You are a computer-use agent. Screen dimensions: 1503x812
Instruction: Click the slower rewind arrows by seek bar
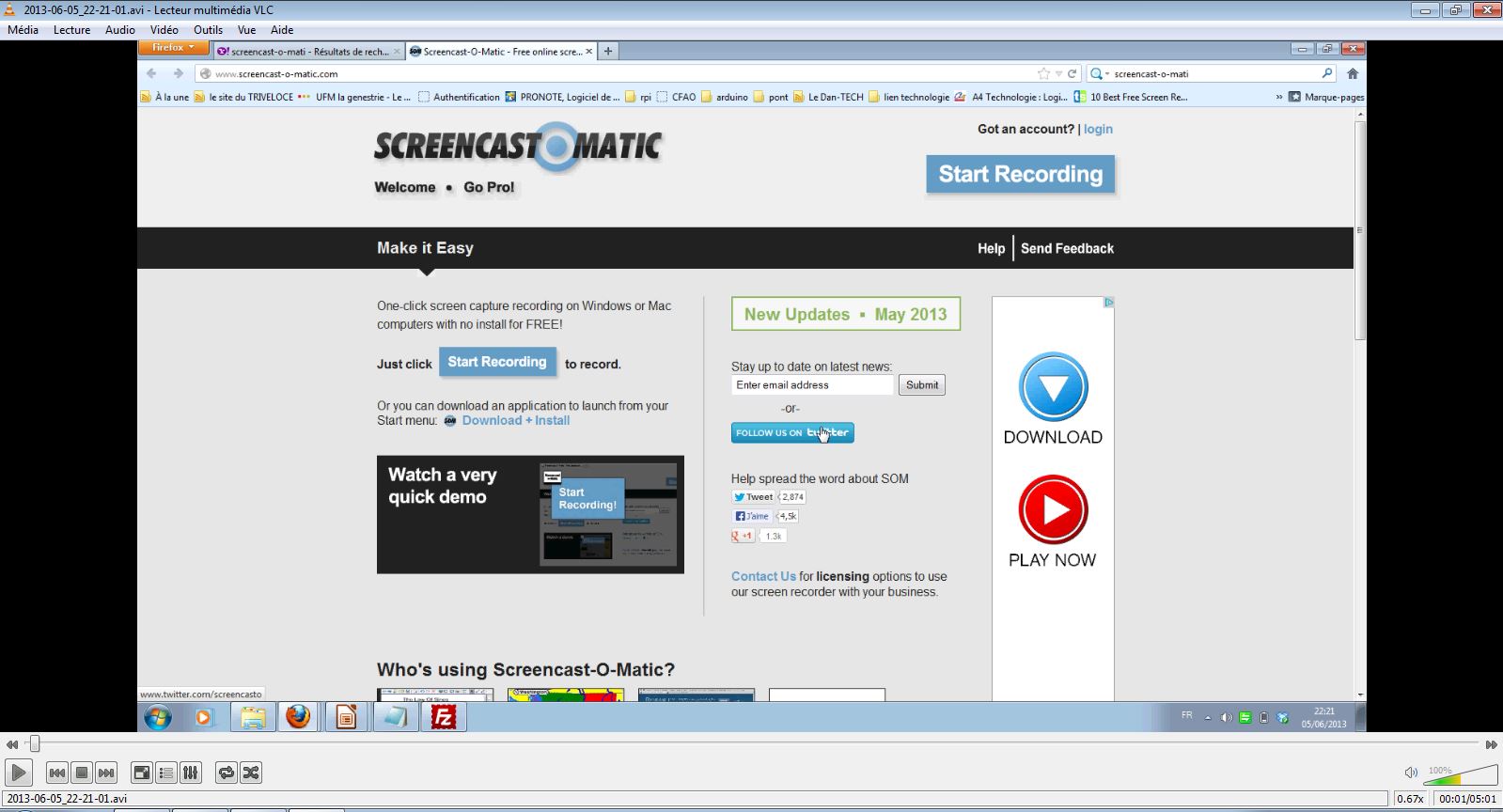[11, 744]
